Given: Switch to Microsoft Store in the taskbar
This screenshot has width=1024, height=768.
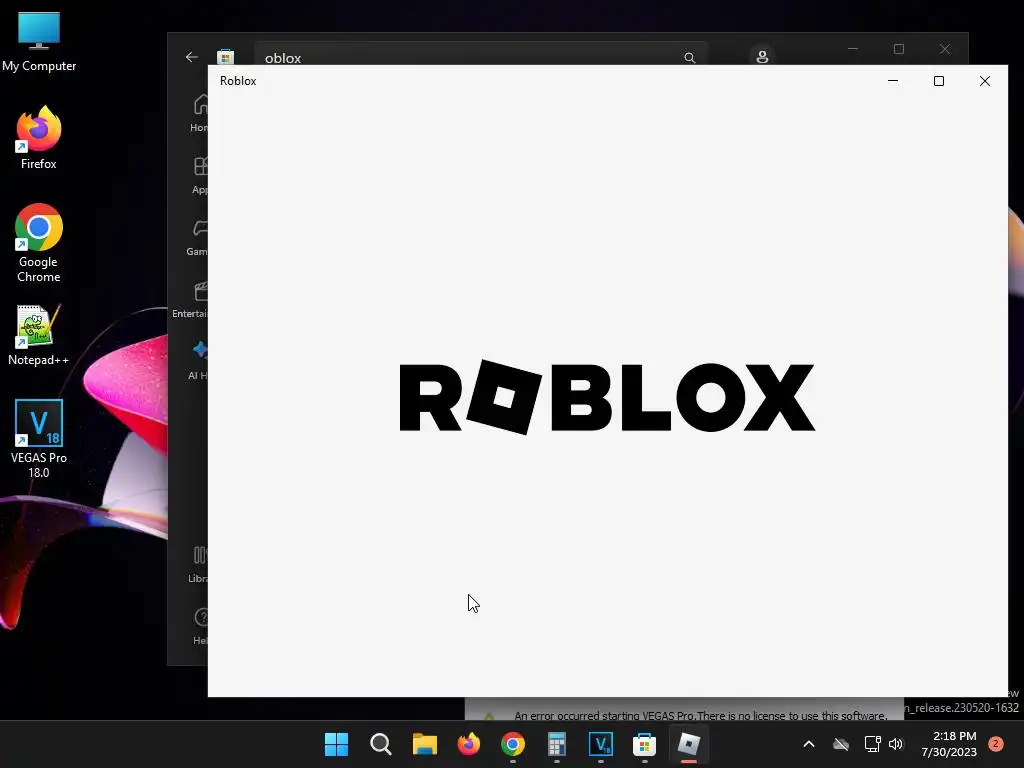Looking at the screenshot, I should point(644,744).
